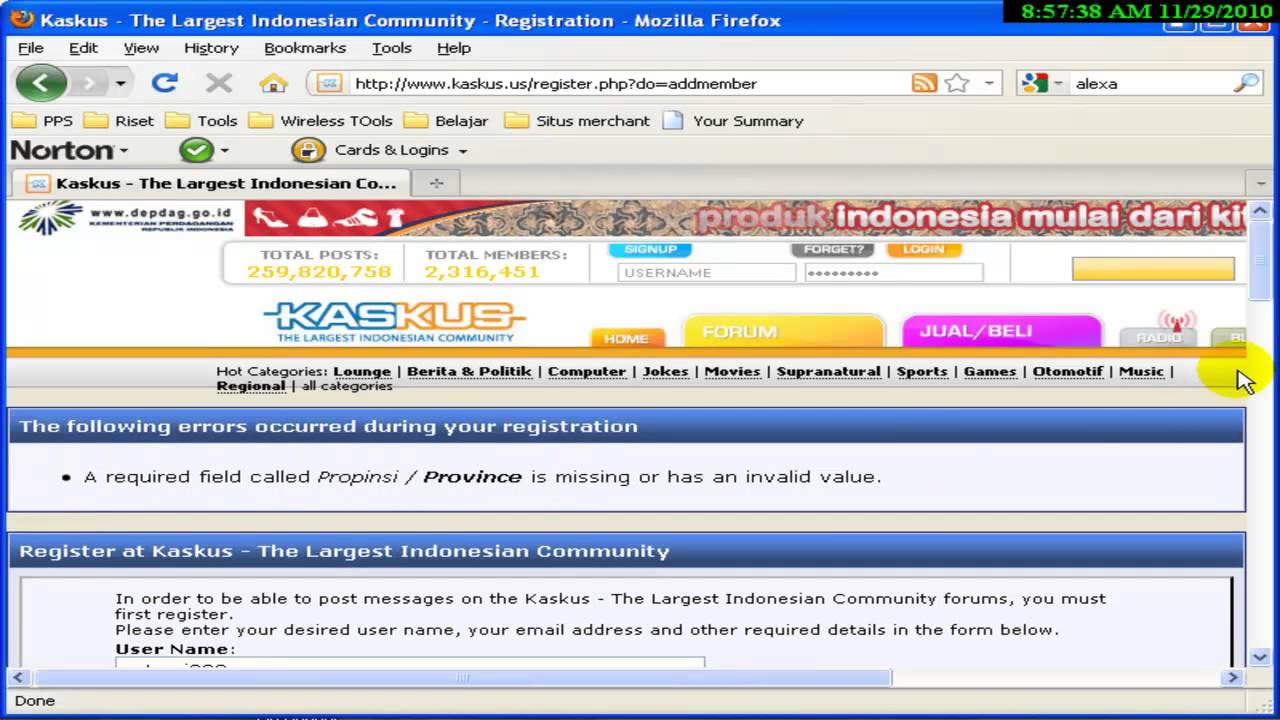Open the Otomotif category link
This screenshot has width=1280, height=720.
click(x=1068, y=371)
